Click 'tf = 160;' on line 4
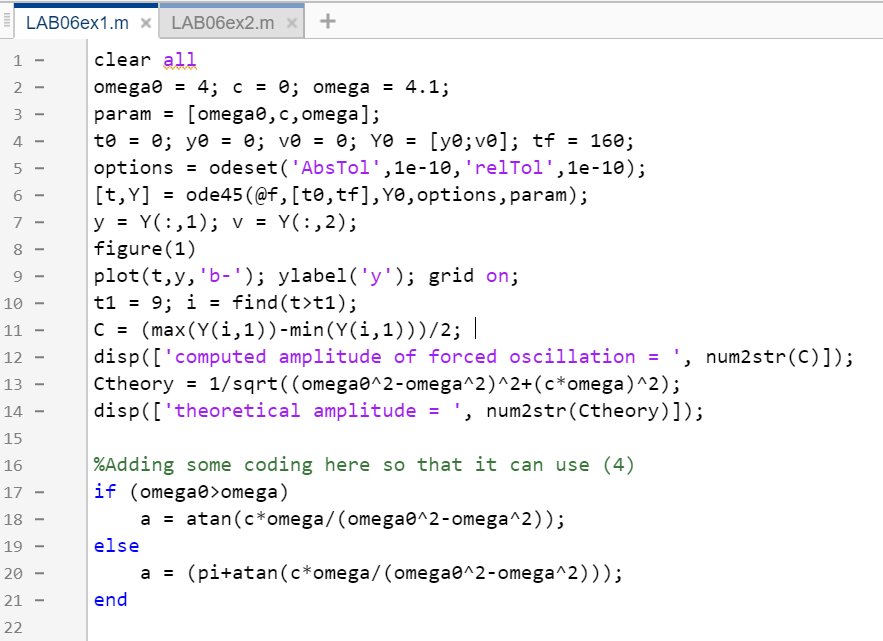Screen dimensions: 883x641 coord(583,141)
